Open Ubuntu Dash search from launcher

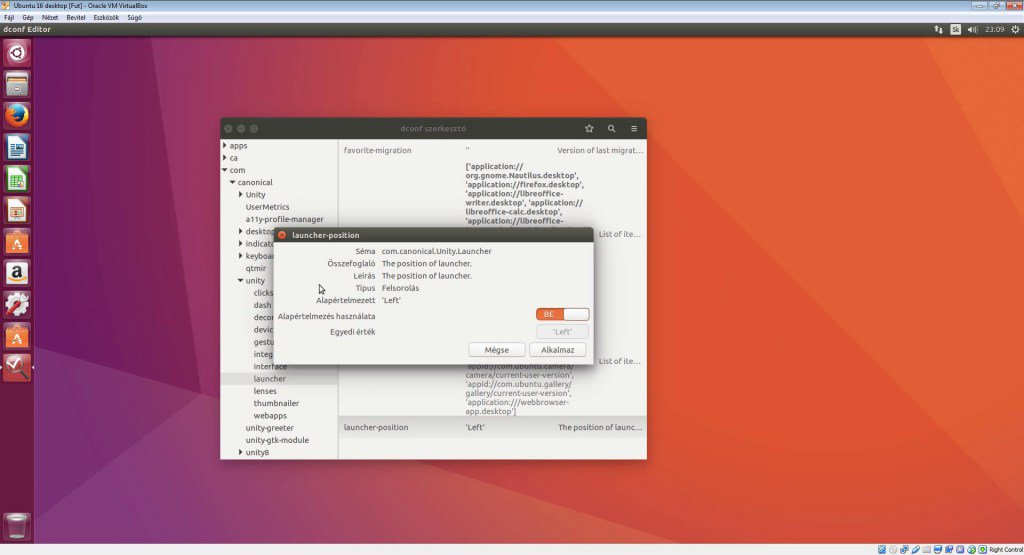pos(17,53)
